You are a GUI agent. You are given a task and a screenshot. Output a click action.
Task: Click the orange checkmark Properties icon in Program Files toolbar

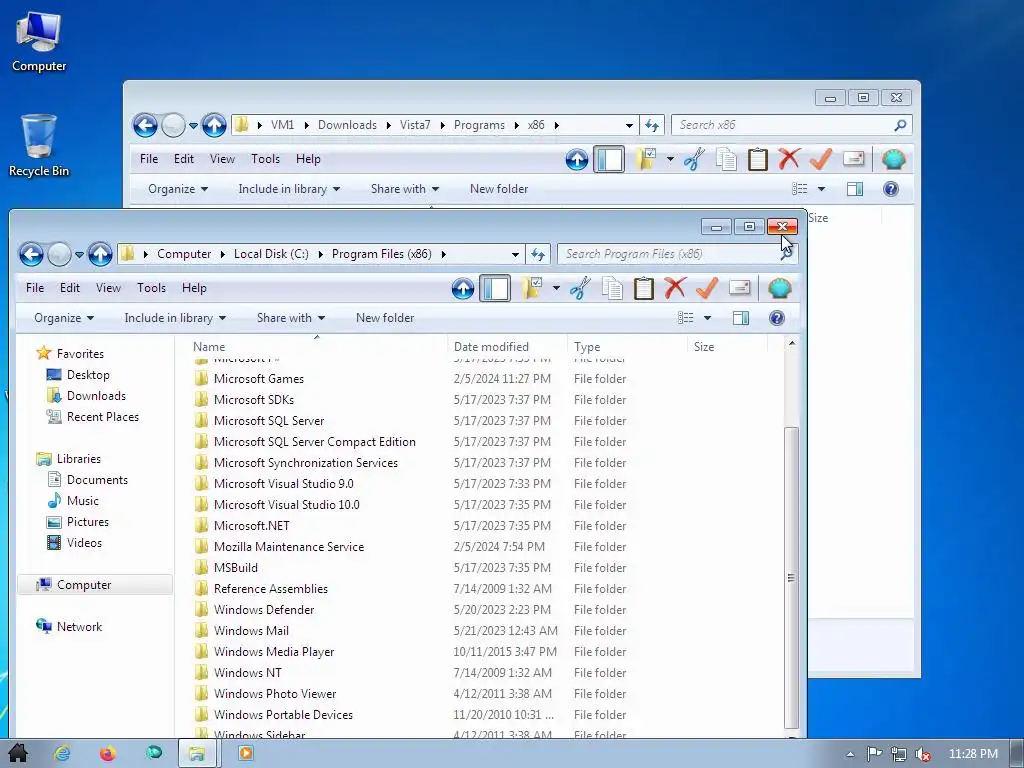click(x=707, y=288)
